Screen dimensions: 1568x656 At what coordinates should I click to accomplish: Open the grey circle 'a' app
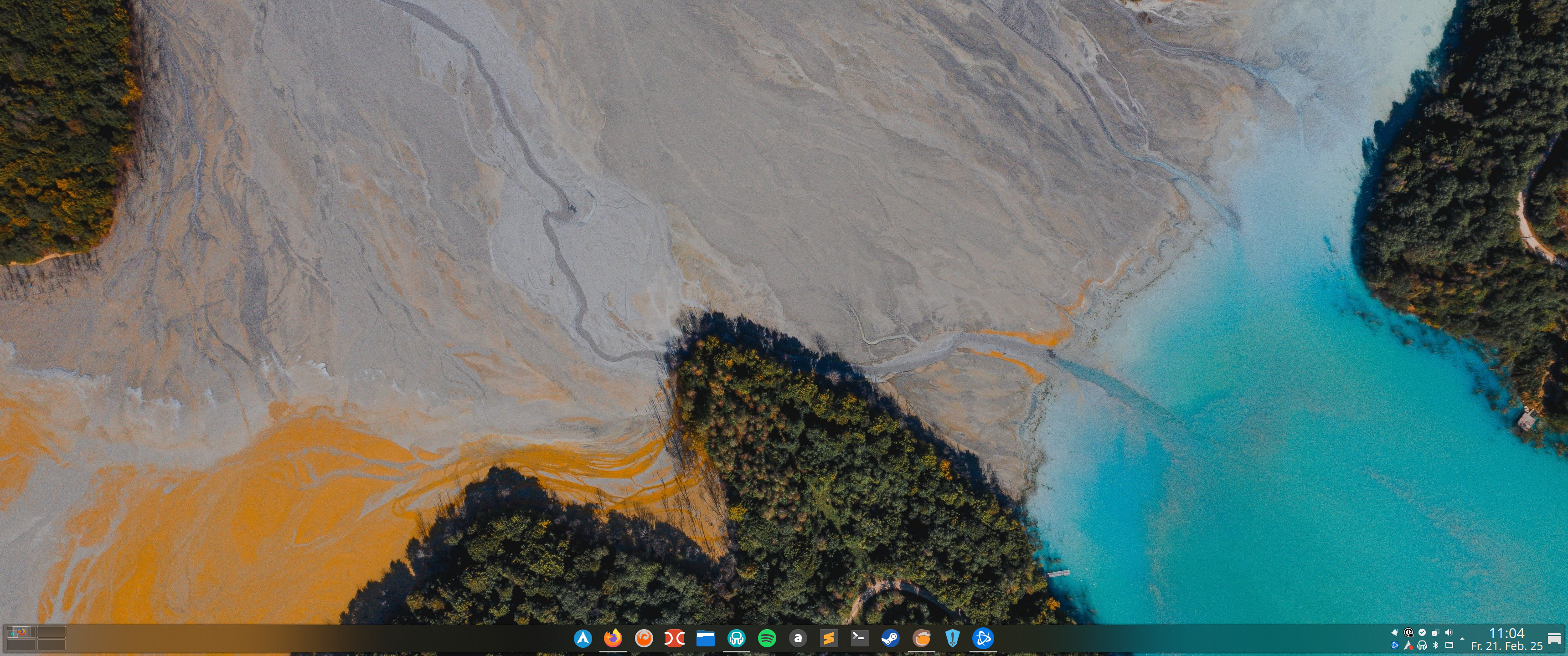pyautogui.click(x=797, y=638)
